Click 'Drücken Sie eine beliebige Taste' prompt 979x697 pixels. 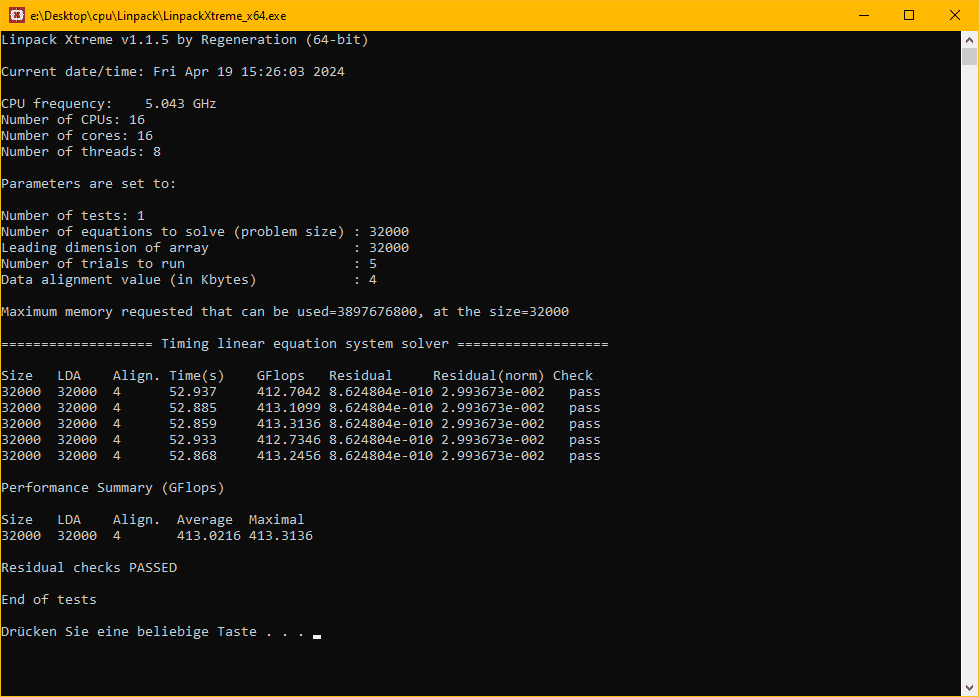coord(153,631)
